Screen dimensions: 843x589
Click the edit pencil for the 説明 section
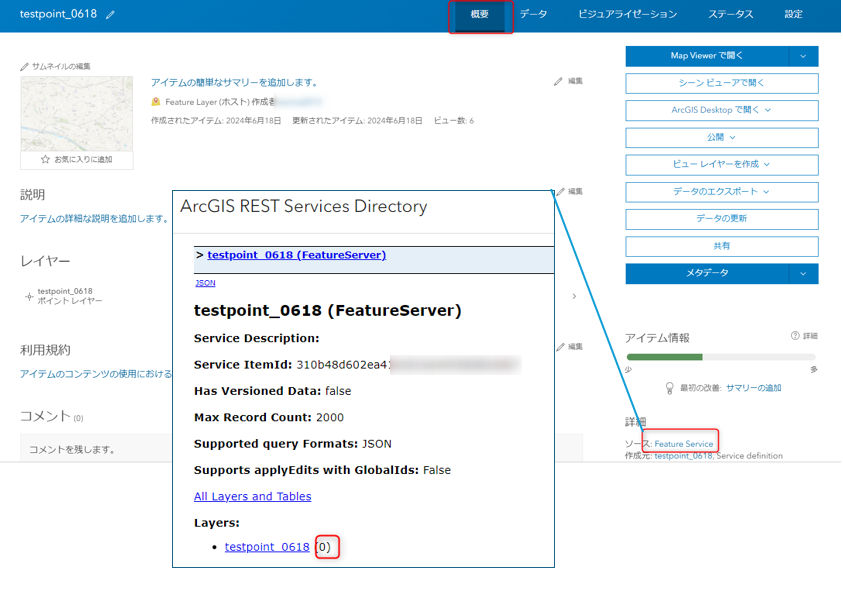pyautogui.click(x=561, y=191)
